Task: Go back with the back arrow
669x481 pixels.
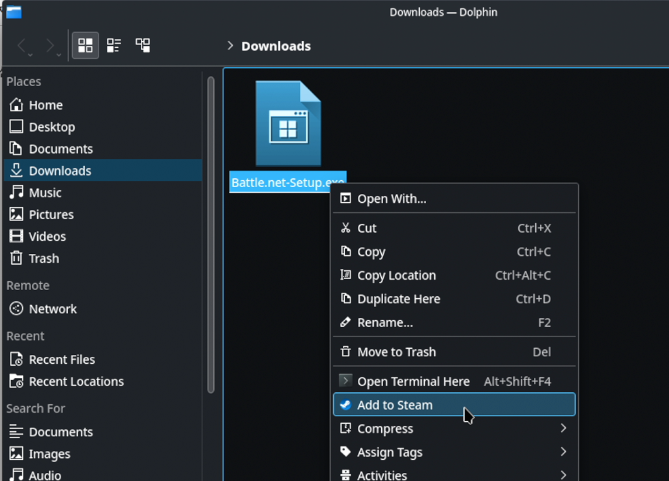Action: click(22, 45)
